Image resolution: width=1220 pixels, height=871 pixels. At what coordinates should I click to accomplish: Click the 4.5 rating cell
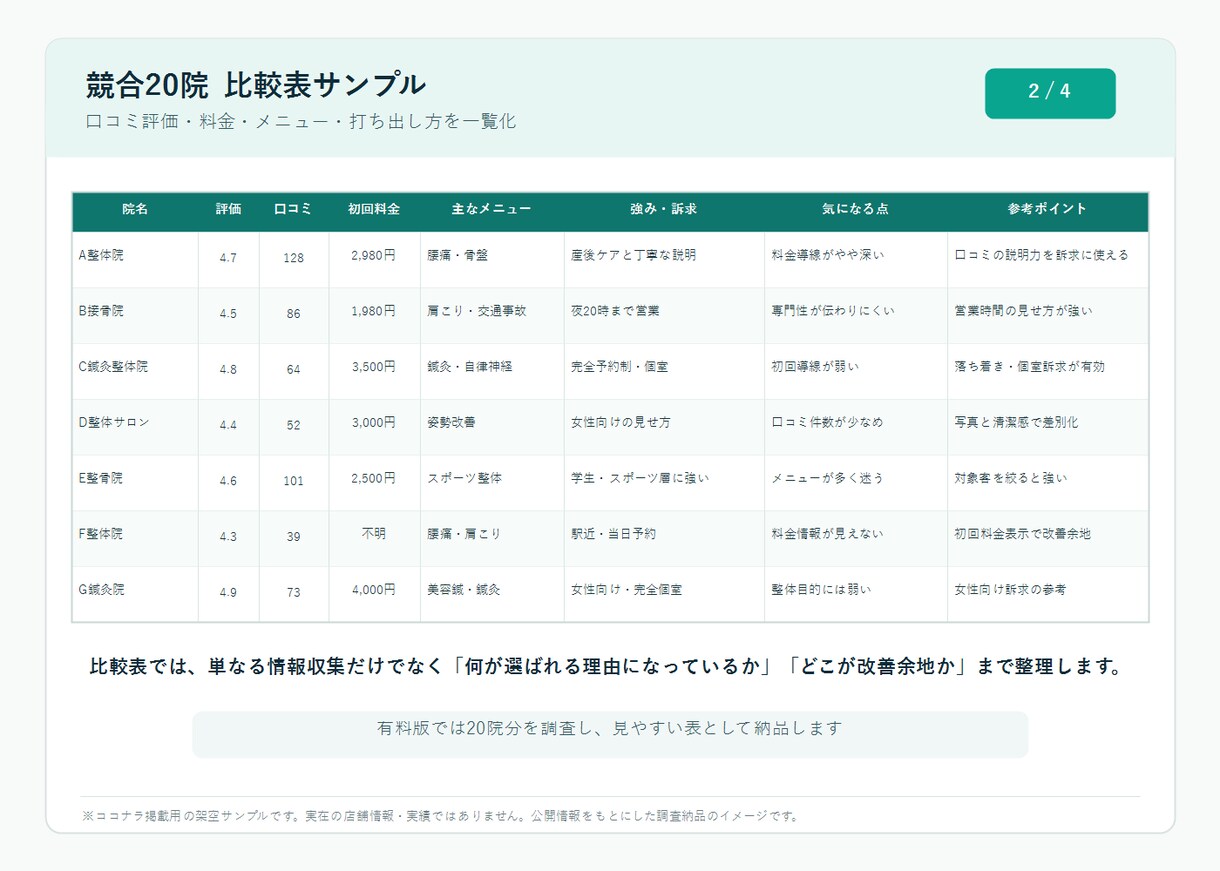[228, 314]
